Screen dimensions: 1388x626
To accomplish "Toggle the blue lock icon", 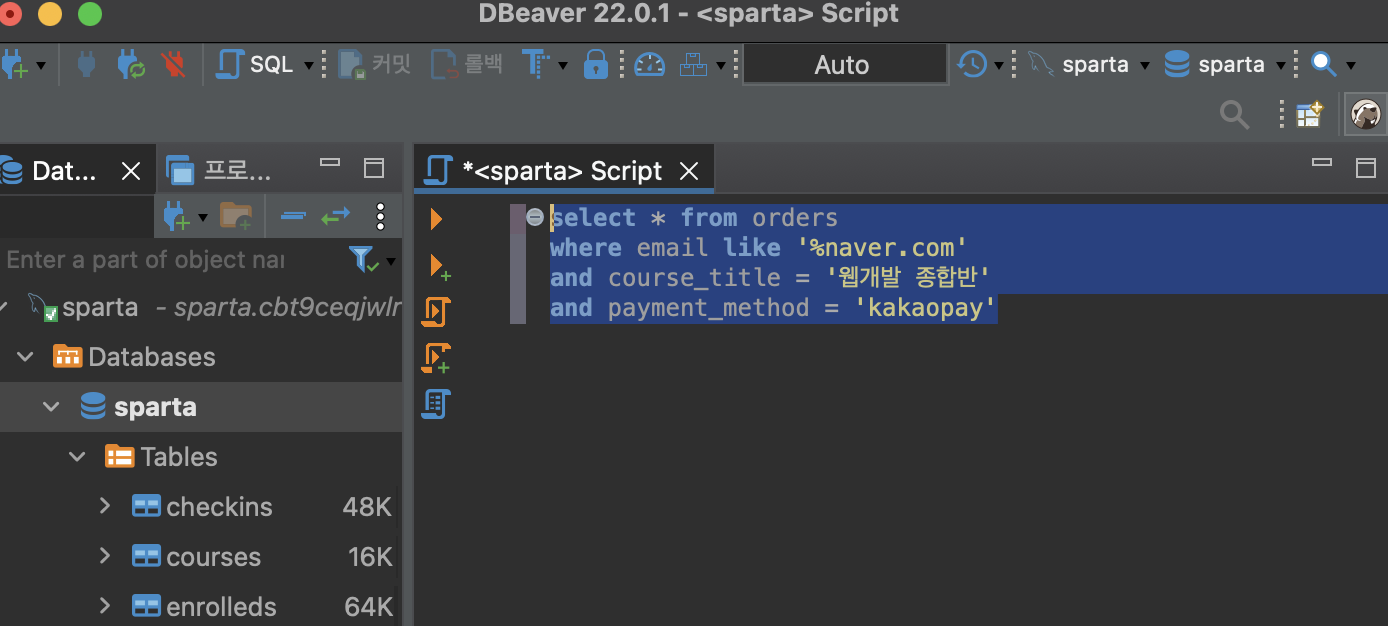I will click(596, 65).
